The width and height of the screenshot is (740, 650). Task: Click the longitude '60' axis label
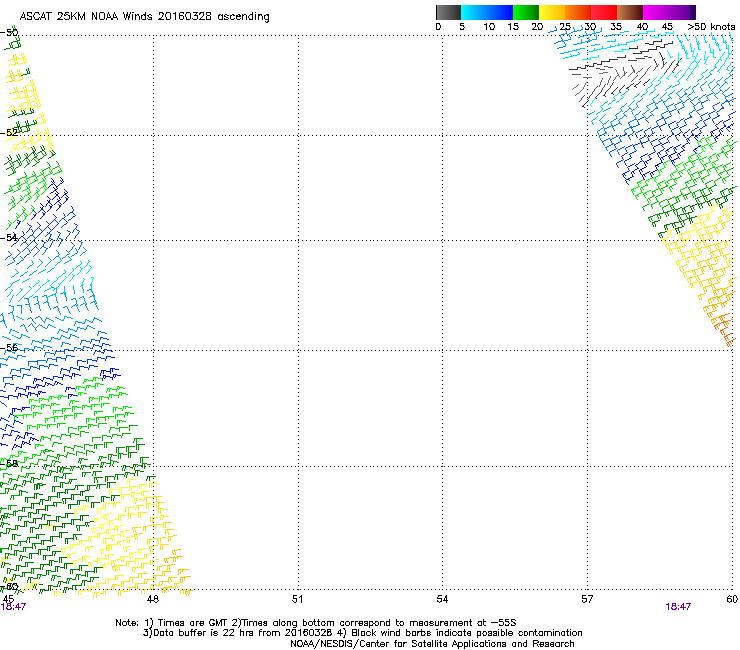[x=732, y=599]
